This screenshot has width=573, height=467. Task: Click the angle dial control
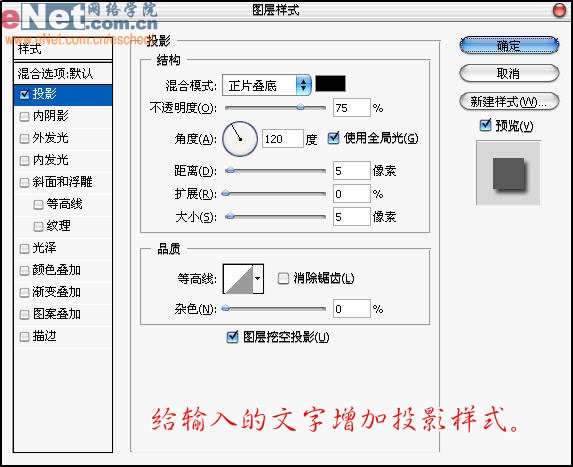point(240,139)
